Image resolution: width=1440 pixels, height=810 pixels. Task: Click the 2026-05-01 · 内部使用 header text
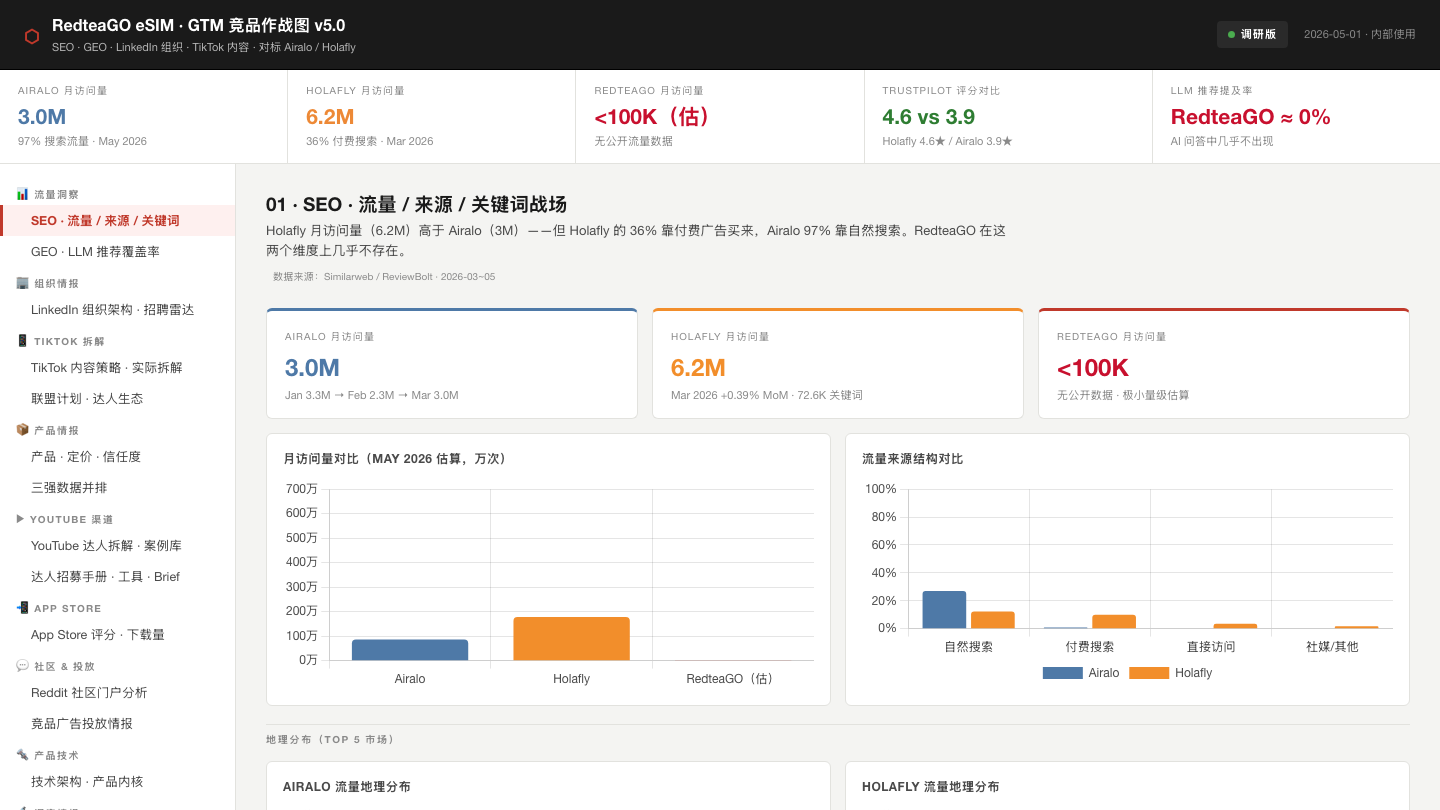[x=1360, y=34]
